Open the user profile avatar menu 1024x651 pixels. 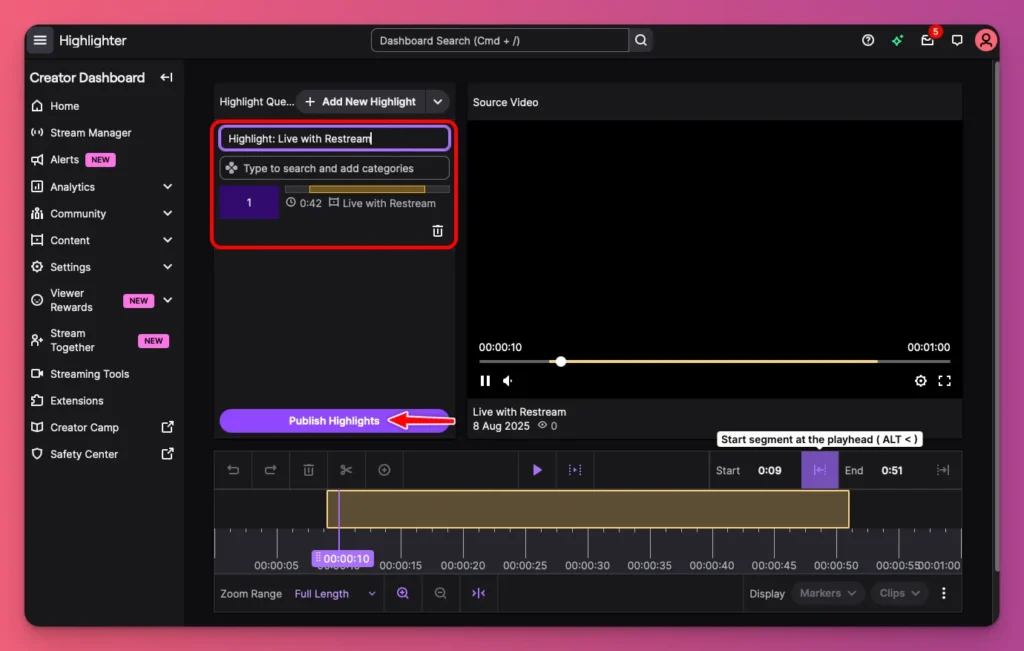(x=985, y=40)
